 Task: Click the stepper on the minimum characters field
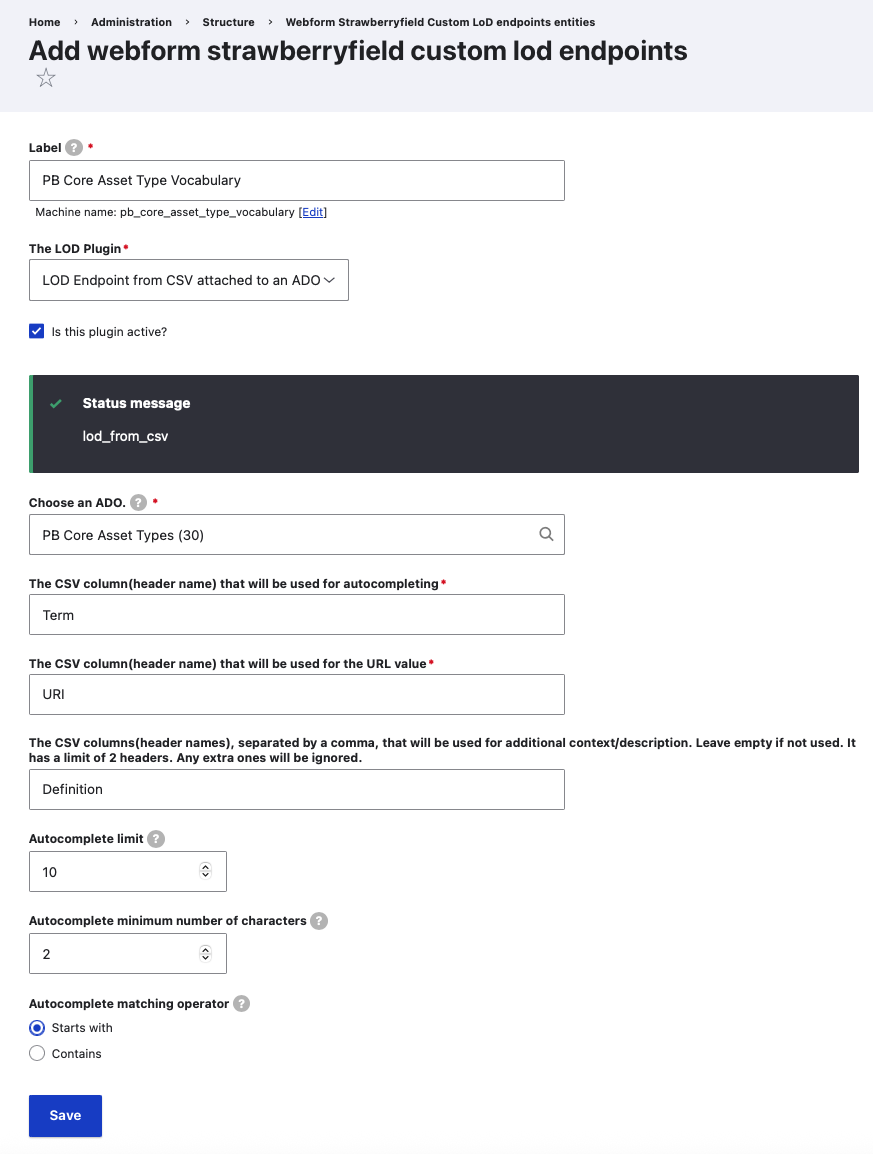point(206,953)
